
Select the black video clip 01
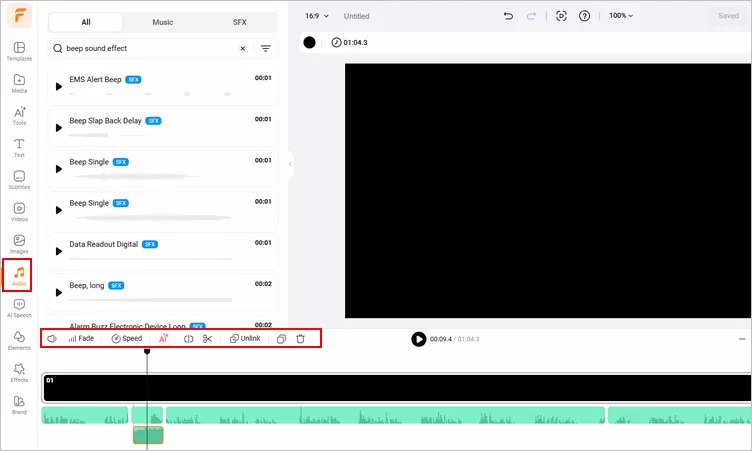tap(397, 388)
